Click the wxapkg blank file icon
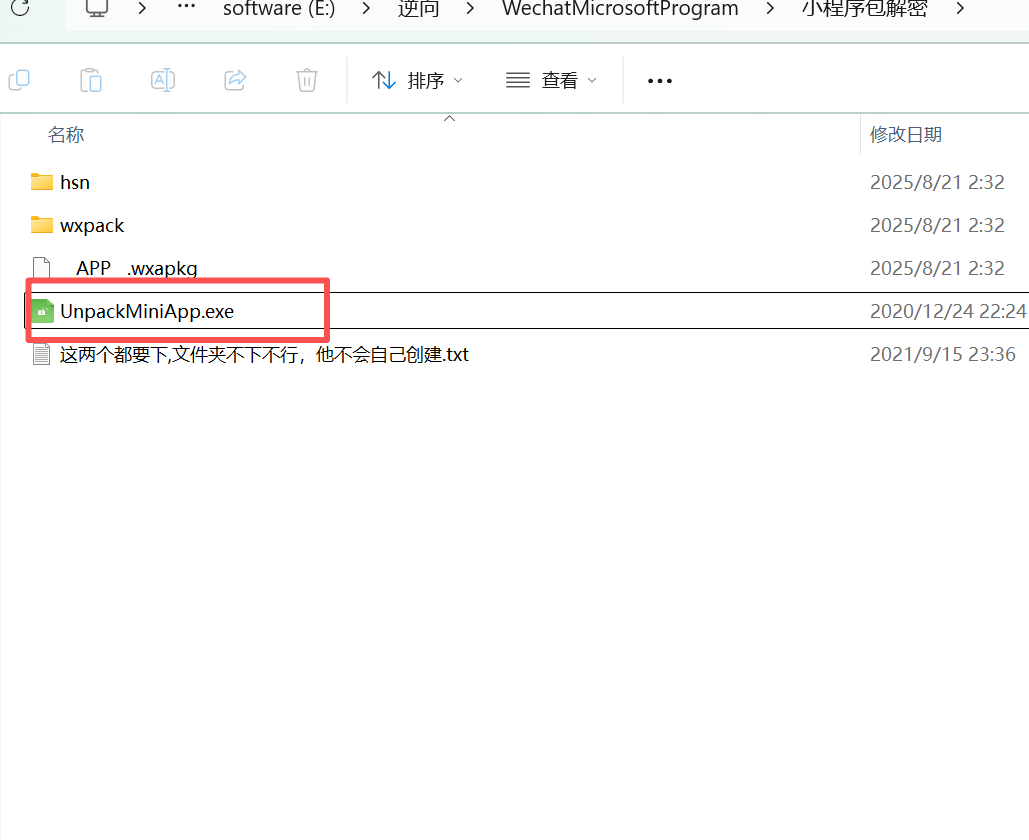 coord(41,268)
